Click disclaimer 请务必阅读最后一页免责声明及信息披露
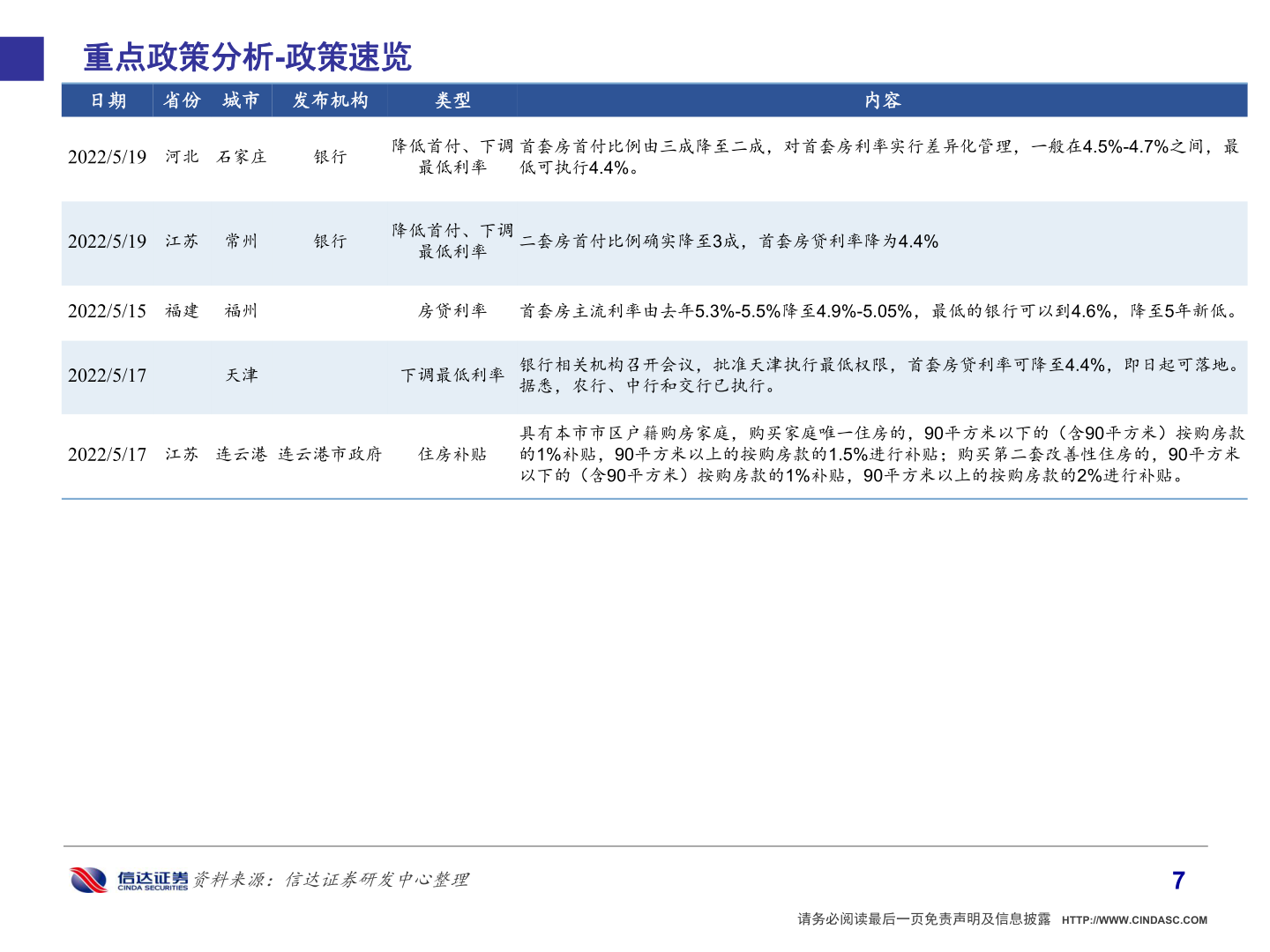Screen dimensions: 1270x952 [x=924, y=919]
